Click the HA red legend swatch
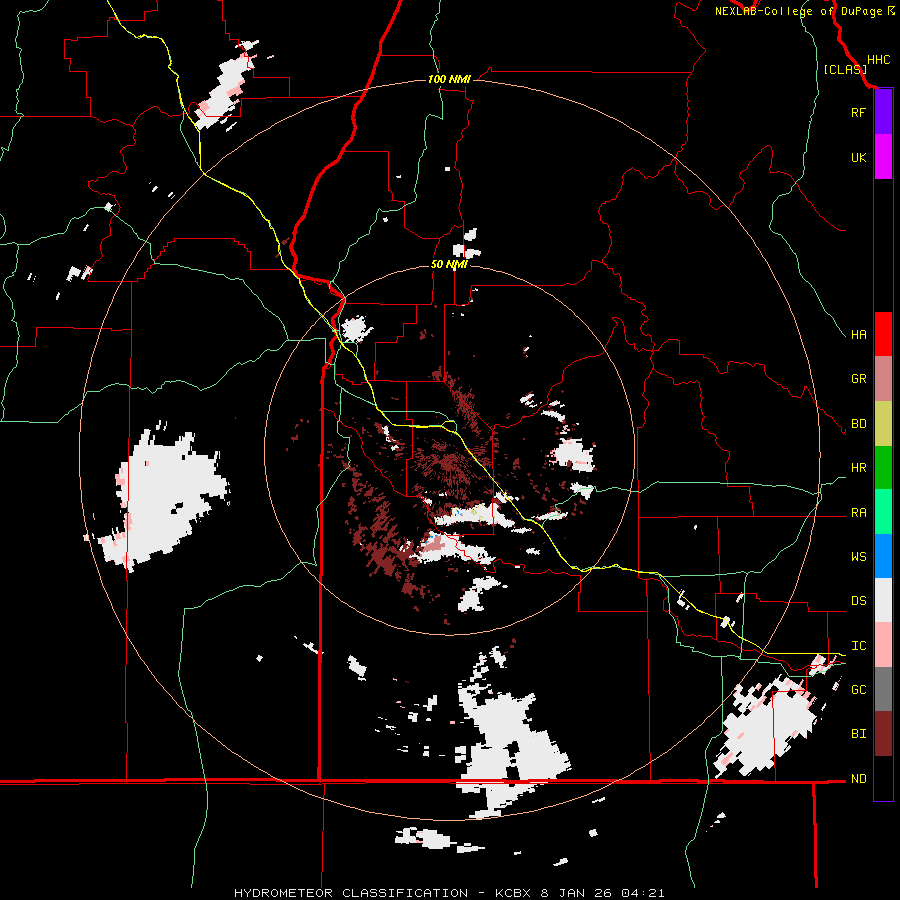Screen dimensions: 900x900 [x=883, y=334]
